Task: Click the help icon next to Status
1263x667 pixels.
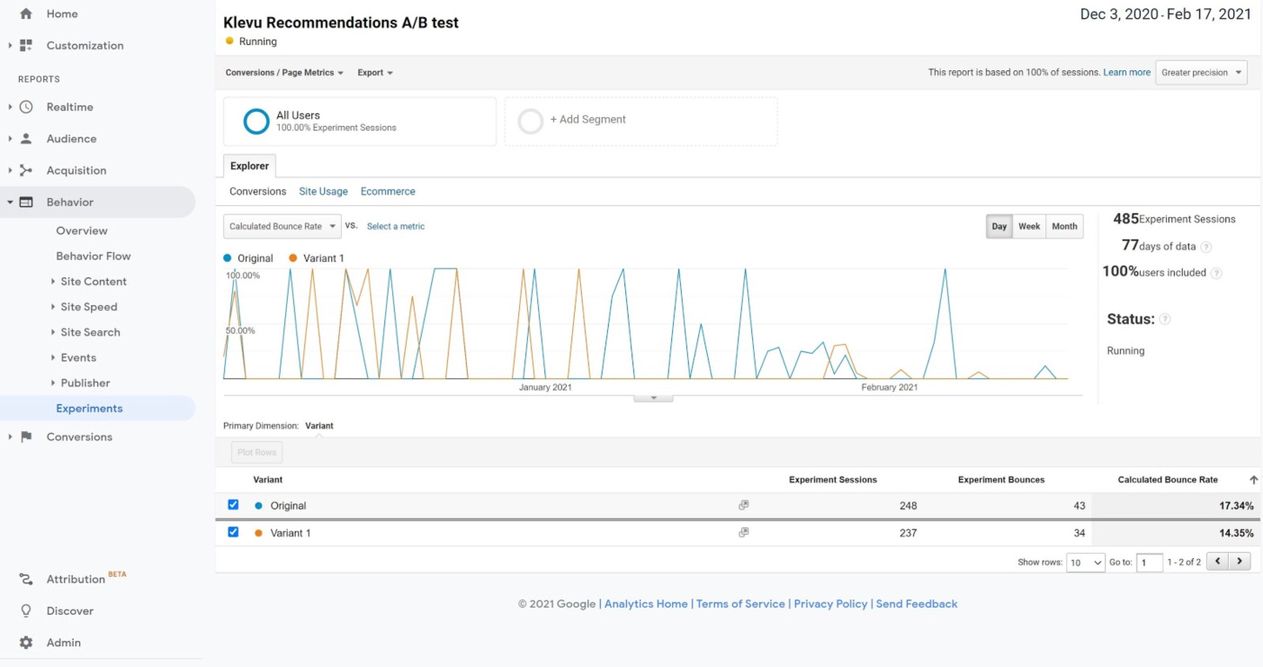Action: (1165, 320)
